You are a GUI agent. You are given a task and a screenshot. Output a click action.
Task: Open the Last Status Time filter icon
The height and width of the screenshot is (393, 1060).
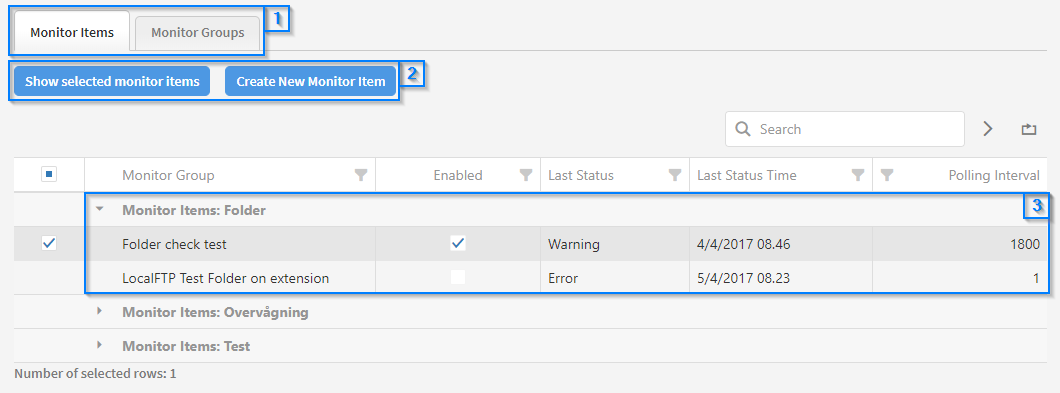(x=858, y=175)
